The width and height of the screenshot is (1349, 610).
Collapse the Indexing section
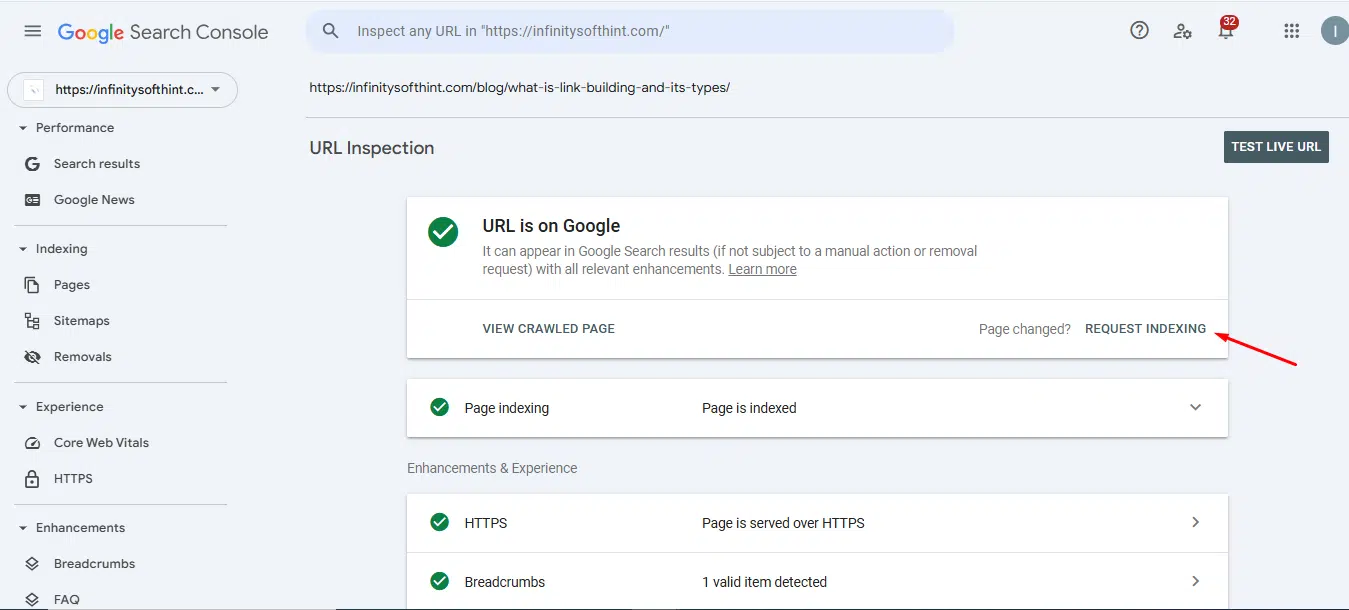click(22, 249)
